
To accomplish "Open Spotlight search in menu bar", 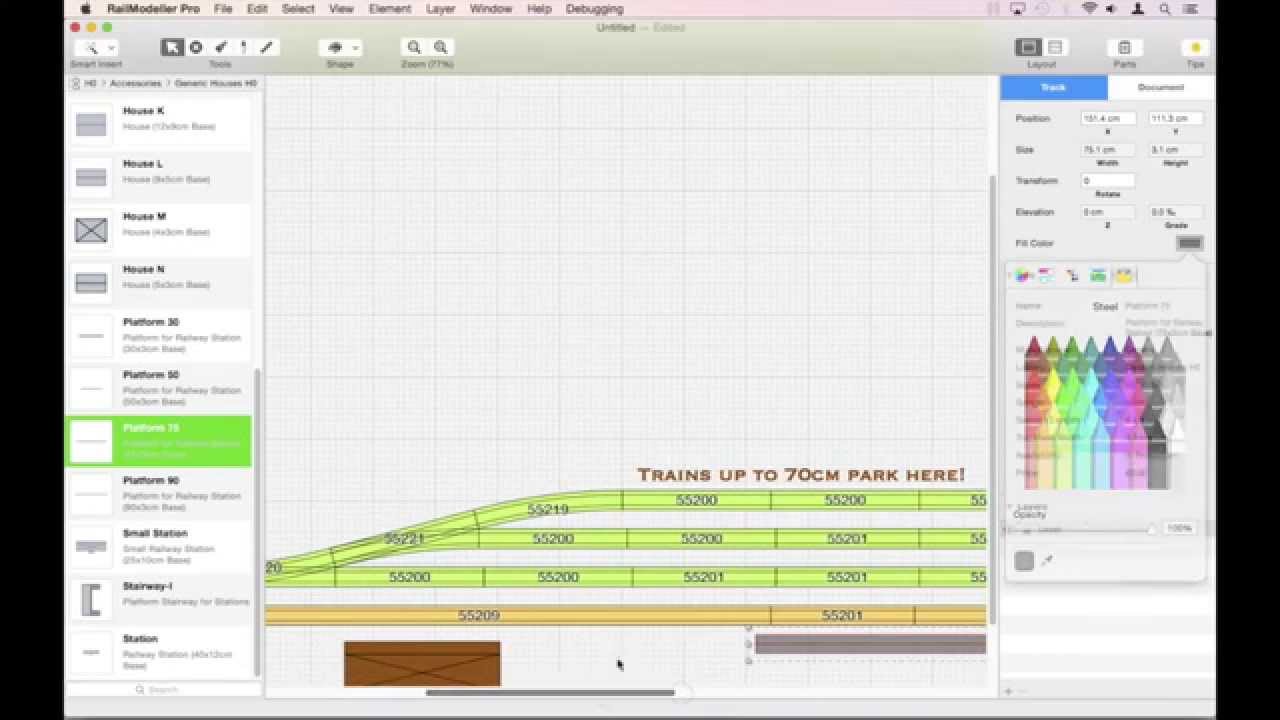I will pos(1165,9).
